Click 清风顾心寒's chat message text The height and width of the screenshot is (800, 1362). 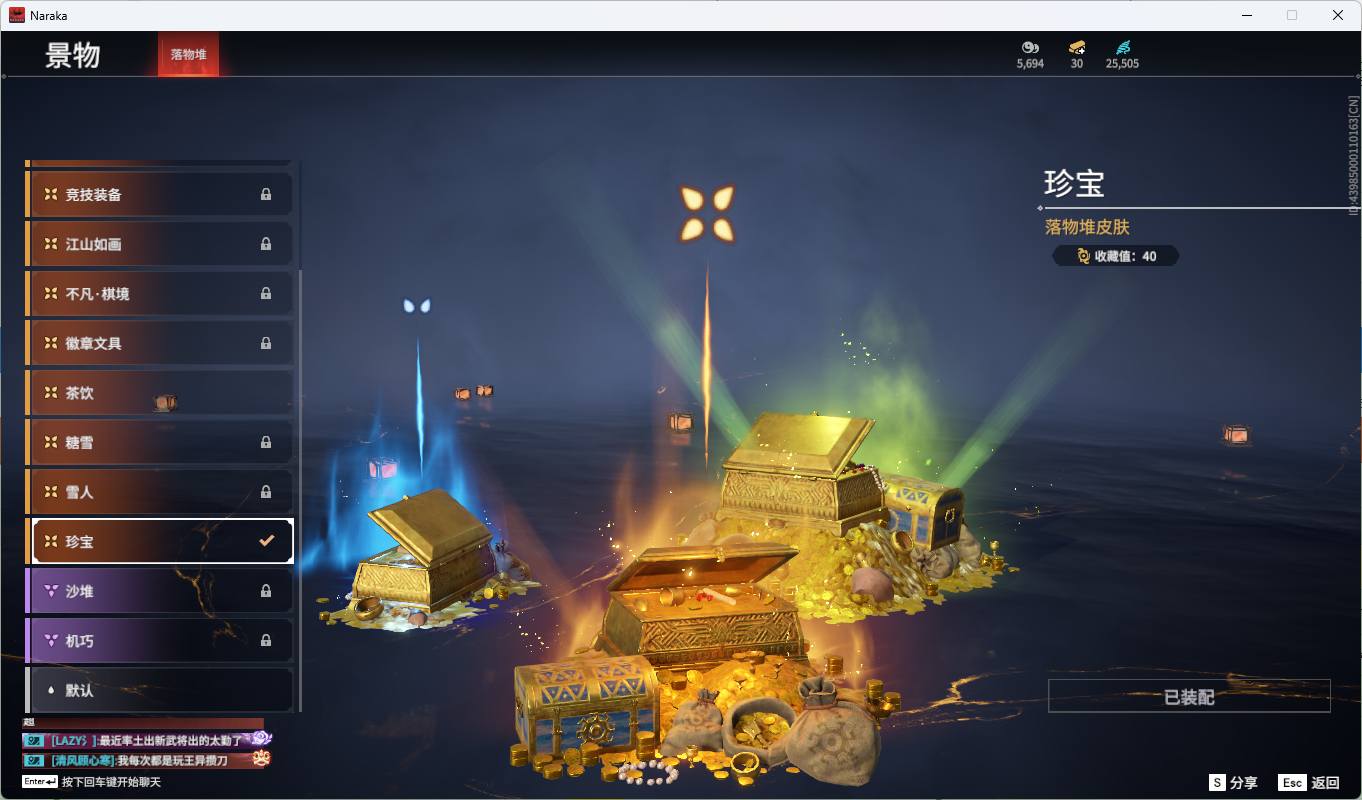172,760
